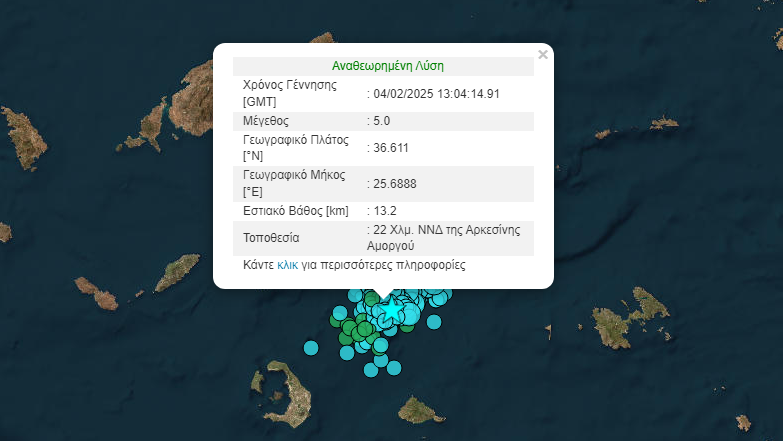783x441 pixels.
Task: Open the 'κλικ' link for more information
Action: pyautogui.click(x=287, y=266)
